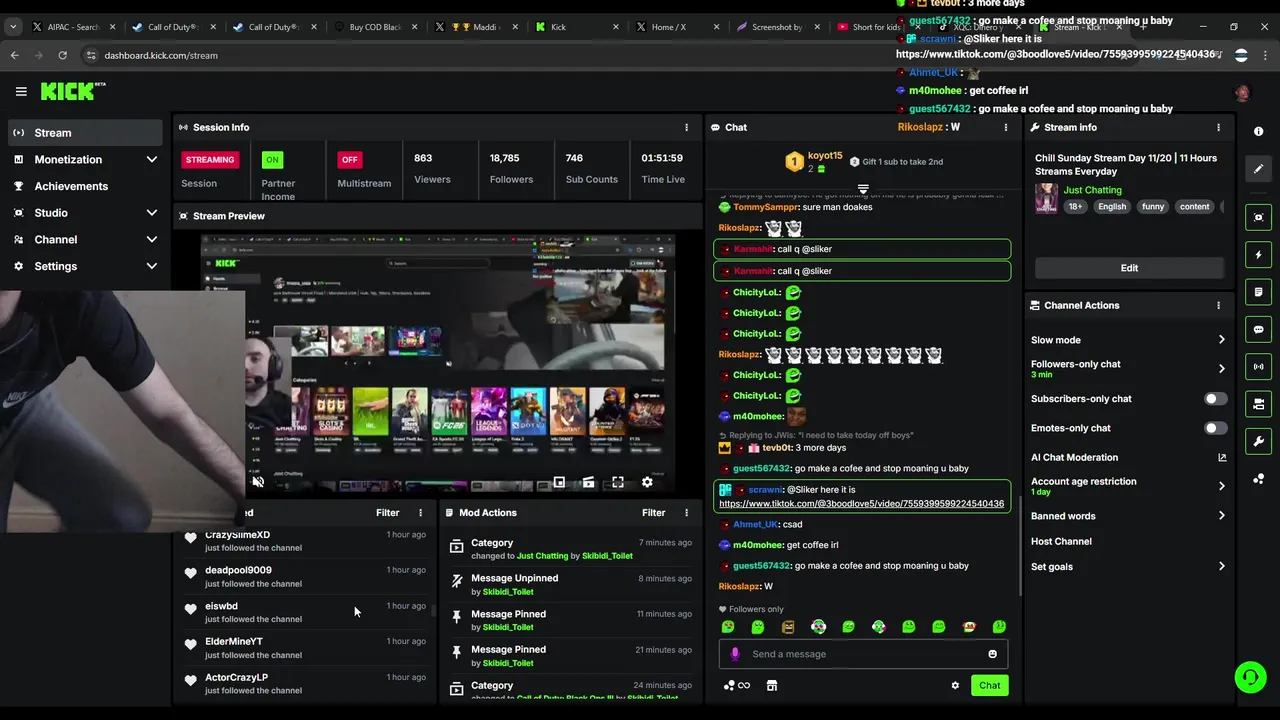Toggle the document list widget icon
Screen dimensions: 1280x720
pyautogui.click(x=1258, y=292)
